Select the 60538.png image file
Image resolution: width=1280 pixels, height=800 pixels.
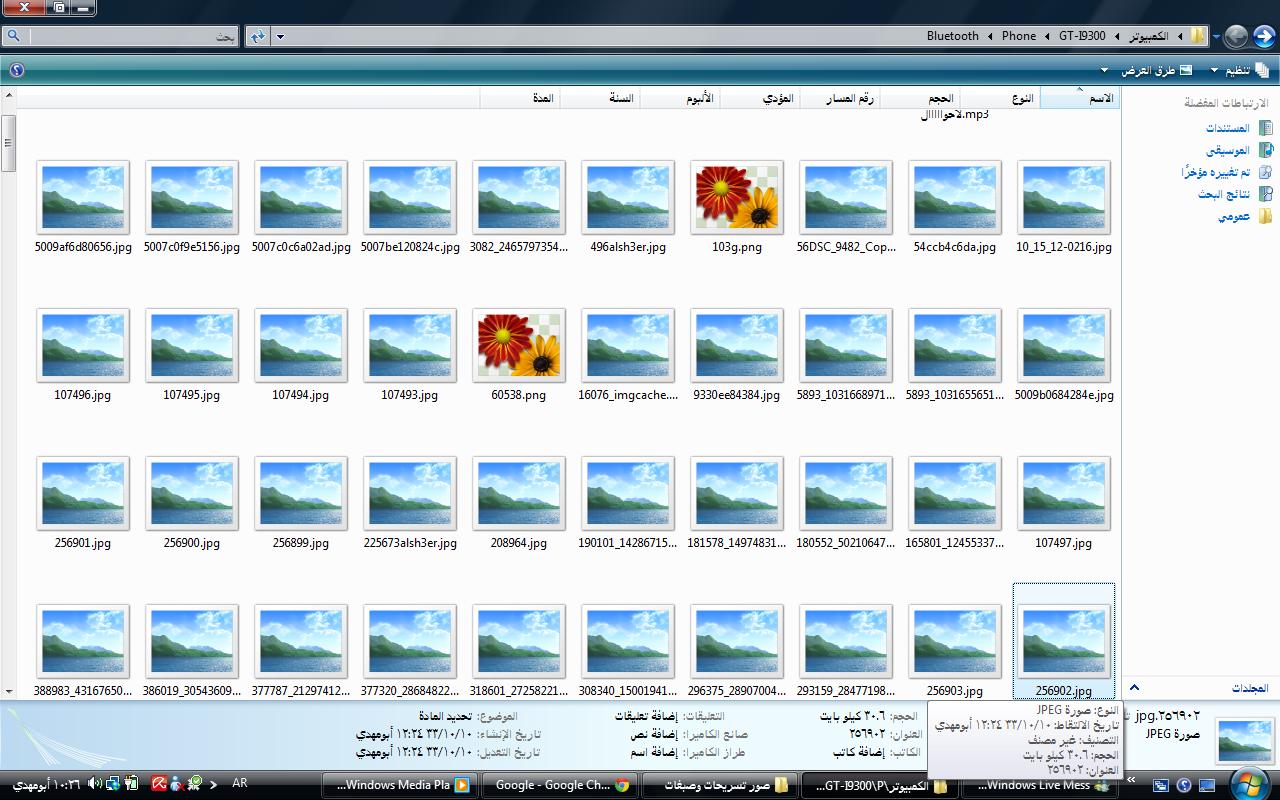(518, 346)
